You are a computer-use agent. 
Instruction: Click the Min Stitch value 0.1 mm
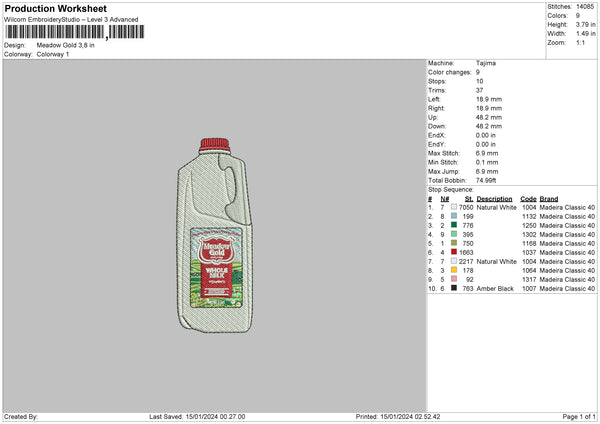coord(487,162)
